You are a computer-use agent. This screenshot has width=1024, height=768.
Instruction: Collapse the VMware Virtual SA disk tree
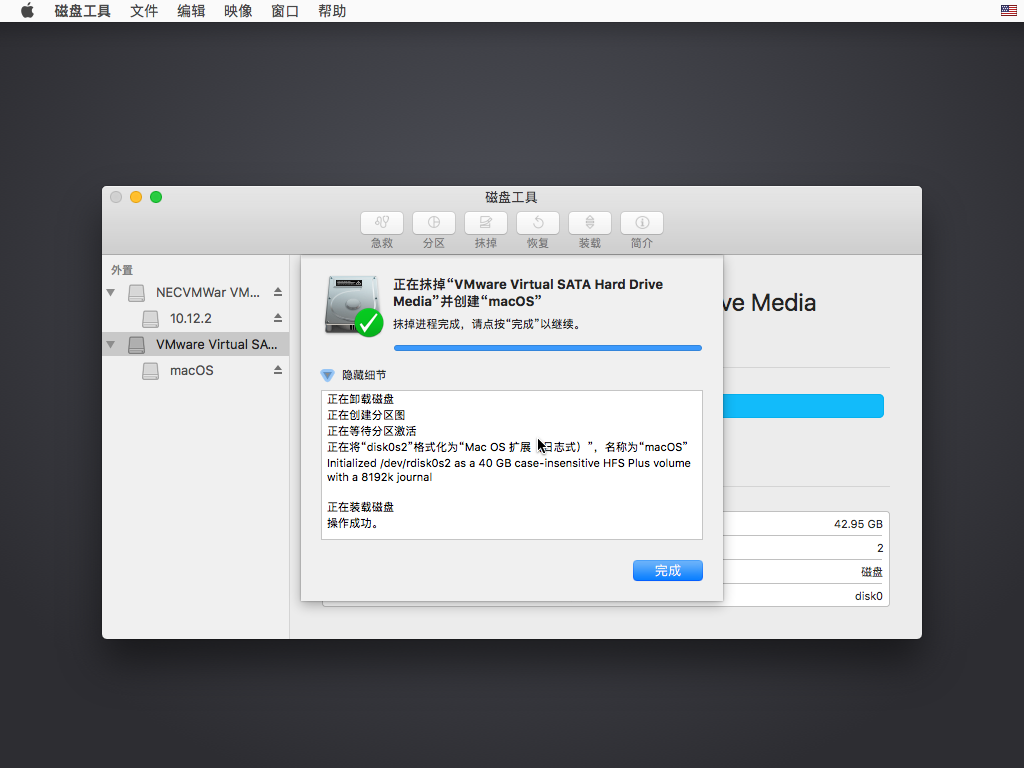tap(111, 344)
